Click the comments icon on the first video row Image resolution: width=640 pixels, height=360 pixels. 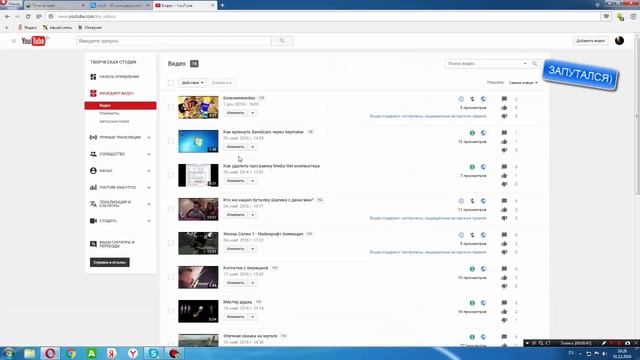(x=504, y=99)
